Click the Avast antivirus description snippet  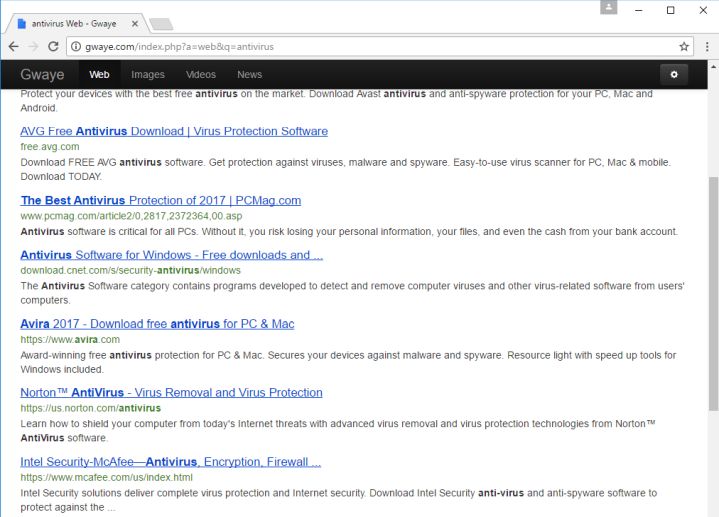337,101
